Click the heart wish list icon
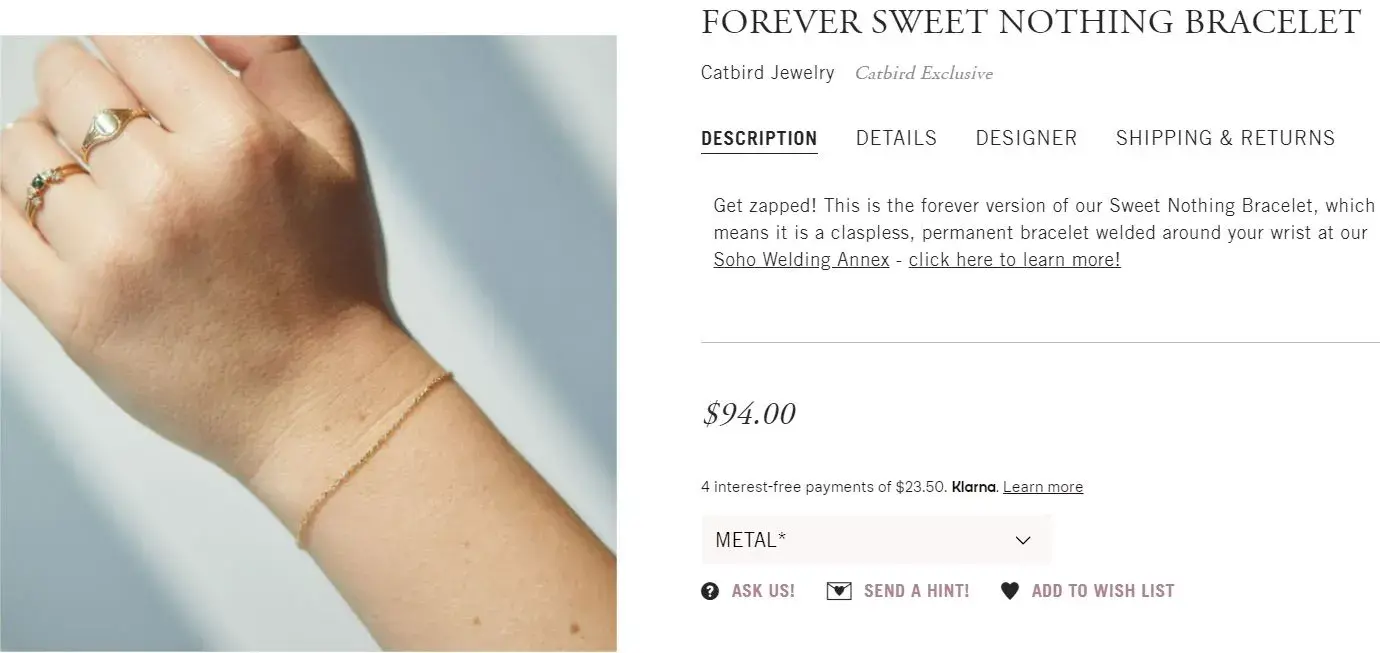Image resolution: width=1380 pixels, height=653 pixels. point(1010,591)
